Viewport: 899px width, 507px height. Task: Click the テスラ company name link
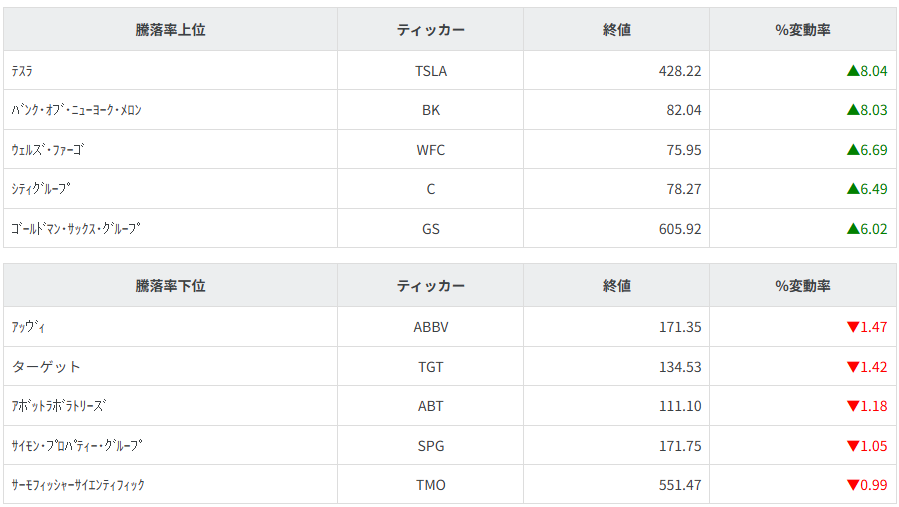(x=23, y=71)
